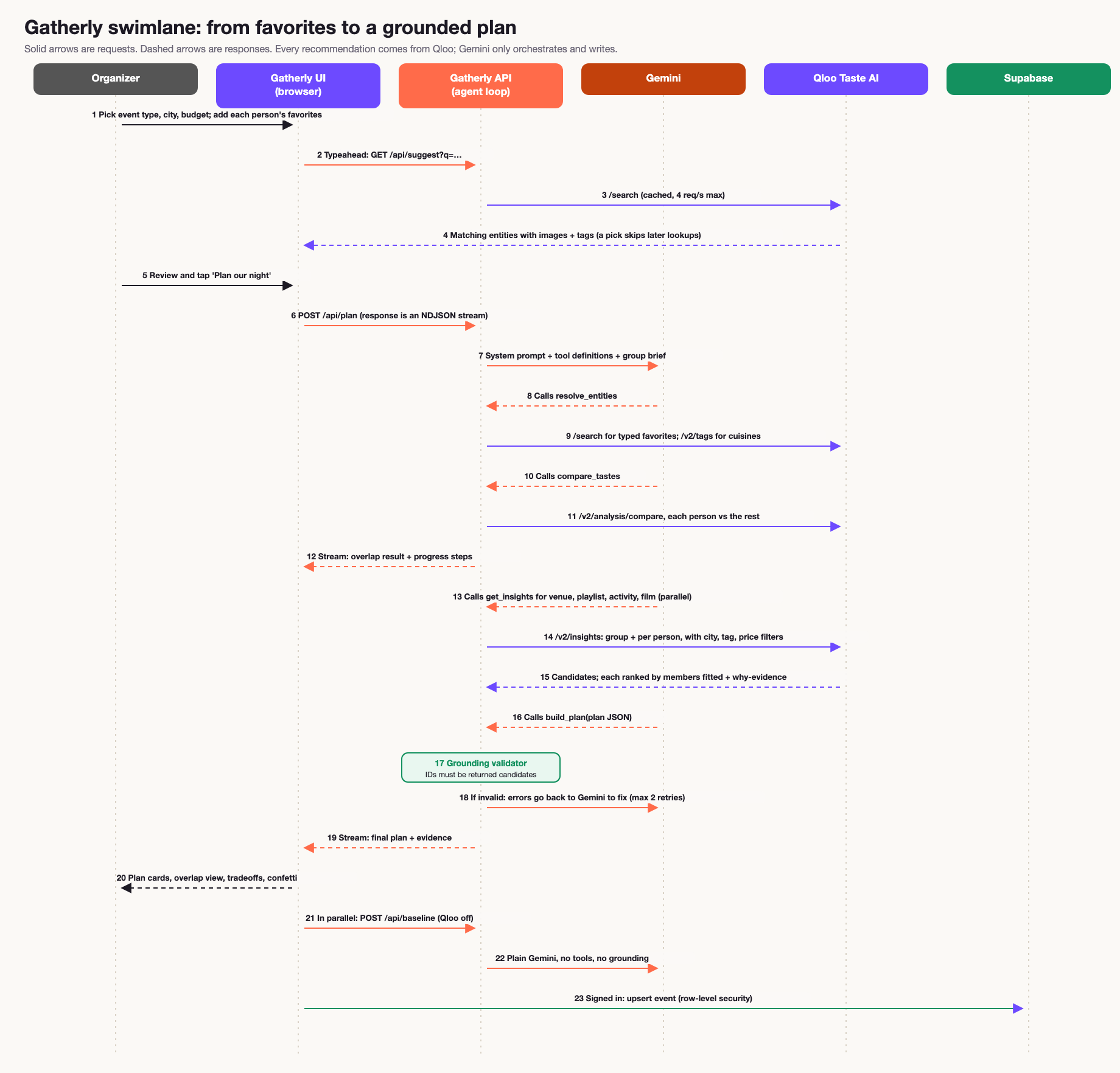Select the Gatherly UI (browser) lane header
The image size is (1120, 1073).
click(298, 86)
